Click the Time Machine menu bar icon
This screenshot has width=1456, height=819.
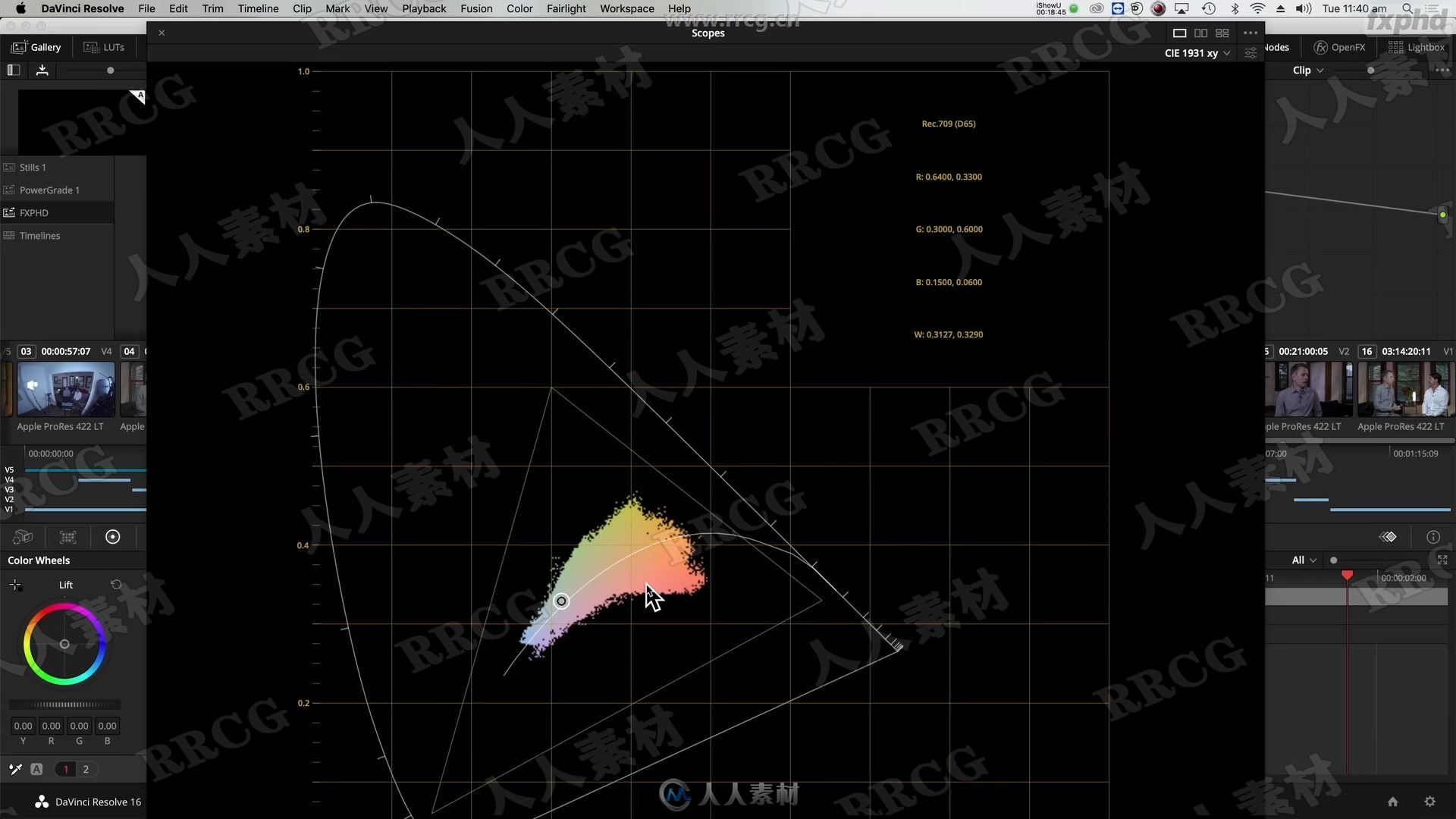[x=1209, y=8]
